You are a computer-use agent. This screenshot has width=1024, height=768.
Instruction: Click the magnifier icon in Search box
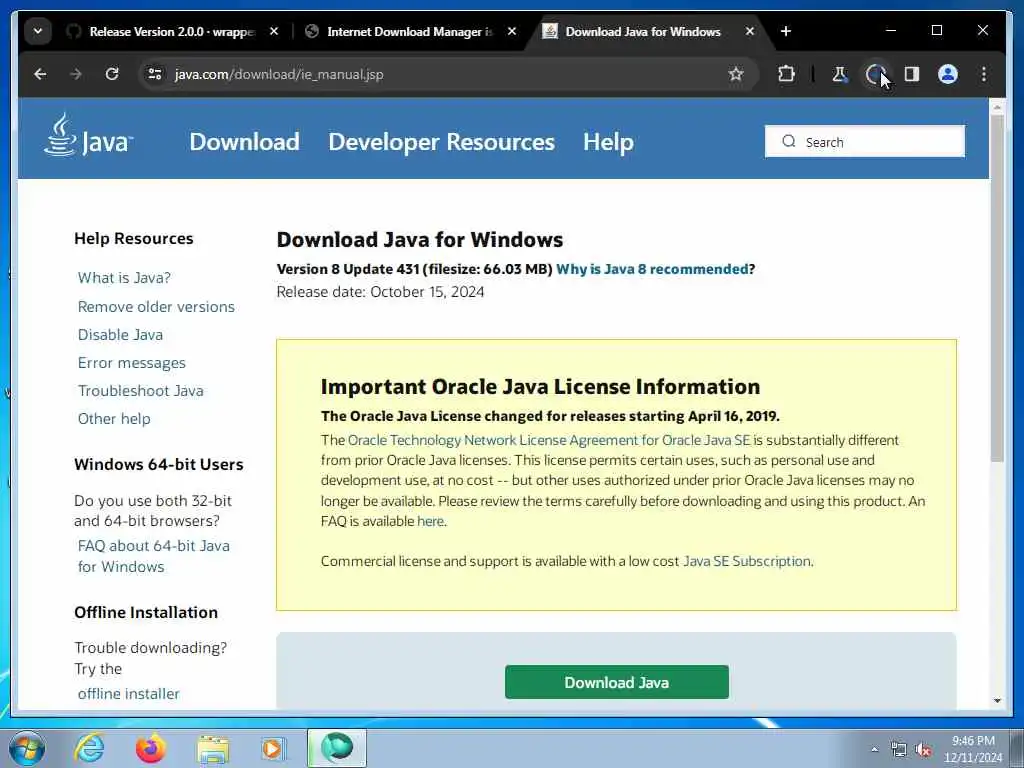pyautogui.click(x=789, y=141)
